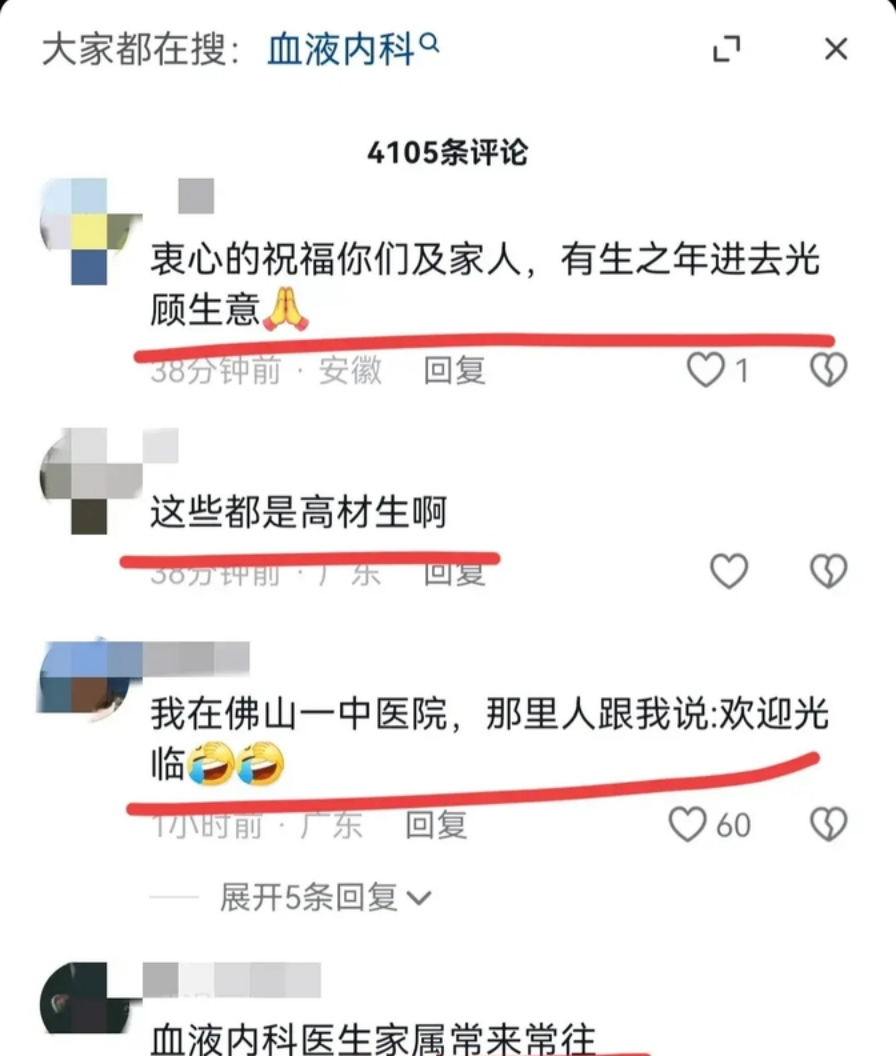Open first commenter's pixelated avatar
Image resolution: width=896 pixels, height=1056 pixels.
click(x=91, y=231)
